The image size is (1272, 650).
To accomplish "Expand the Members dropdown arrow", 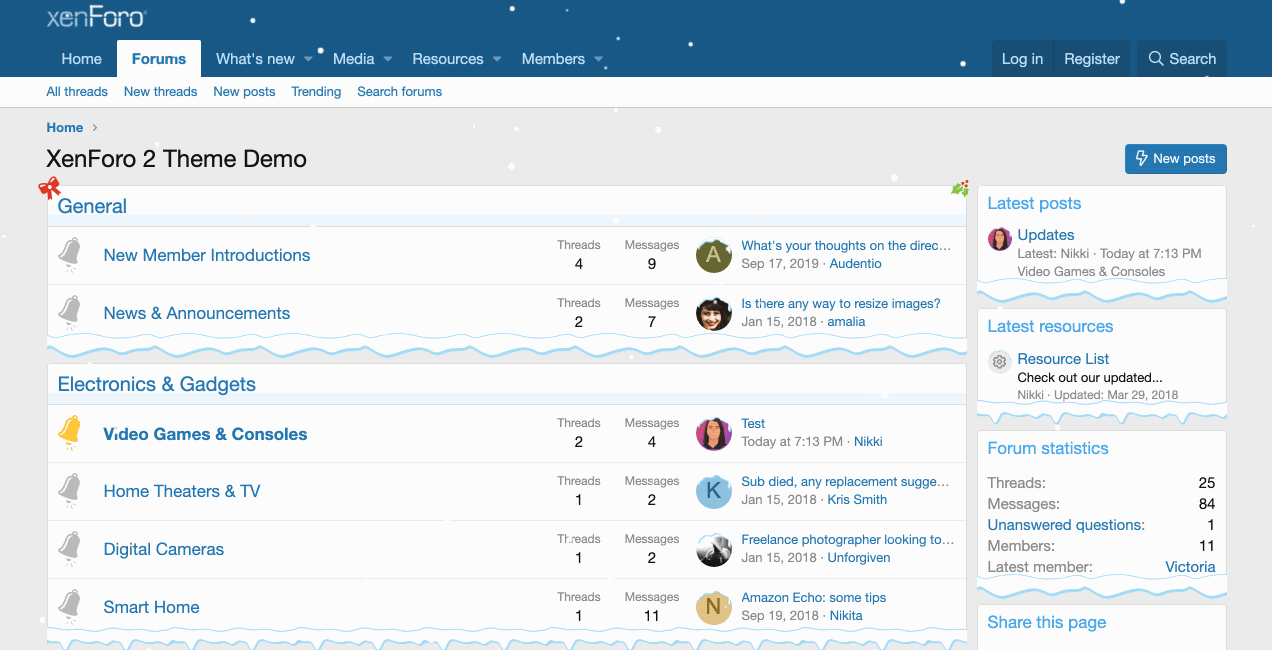I will pyautogui.click(x=599, y=59).
